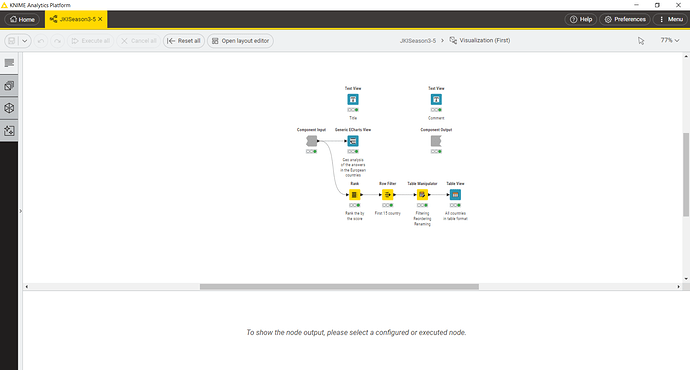Select the Component Input node

click(312, 141)
